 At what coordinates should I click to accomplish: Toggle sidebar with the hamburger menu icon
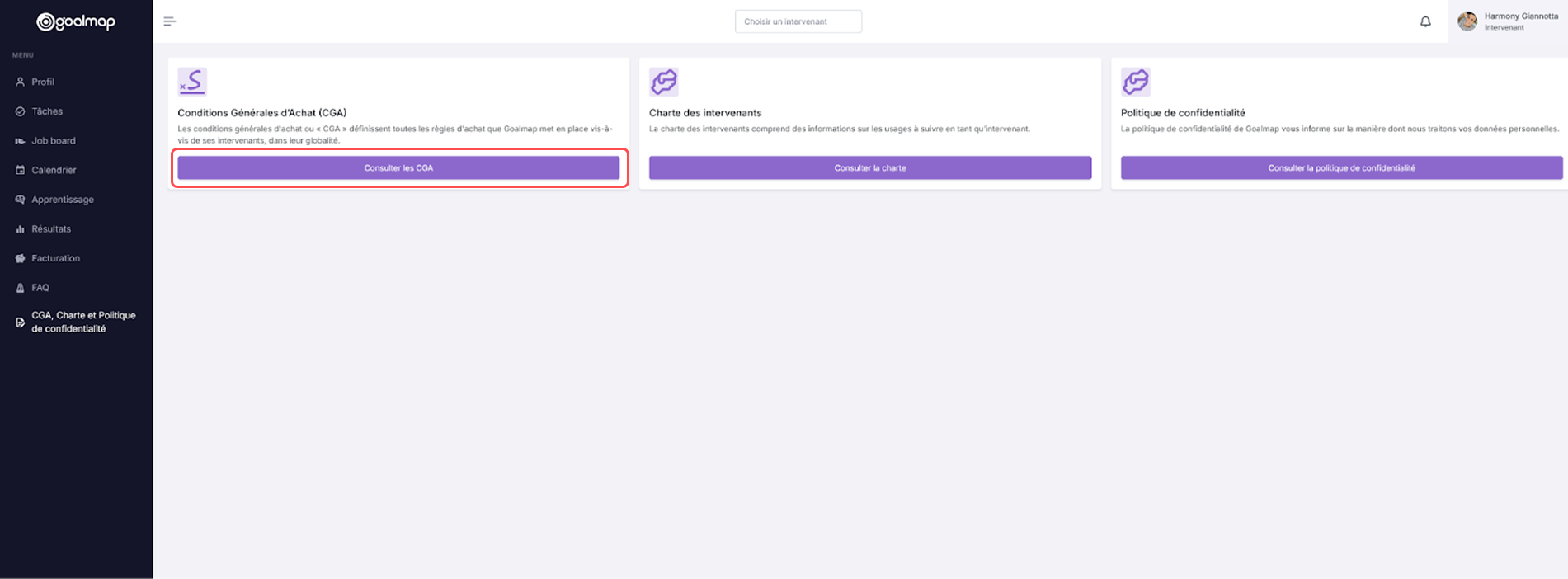pyautogui.click(x=169, y=21)
